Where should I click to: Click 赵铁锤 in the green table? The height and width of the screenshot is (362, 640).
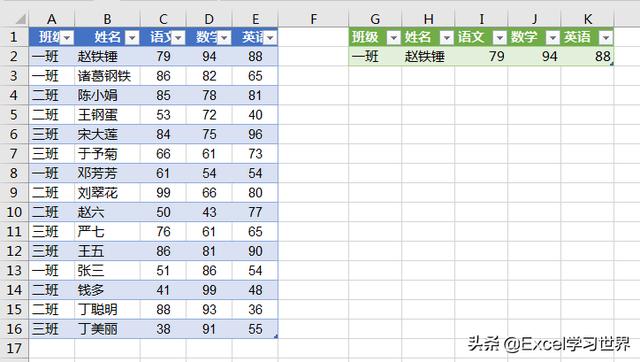pos(428,56)
